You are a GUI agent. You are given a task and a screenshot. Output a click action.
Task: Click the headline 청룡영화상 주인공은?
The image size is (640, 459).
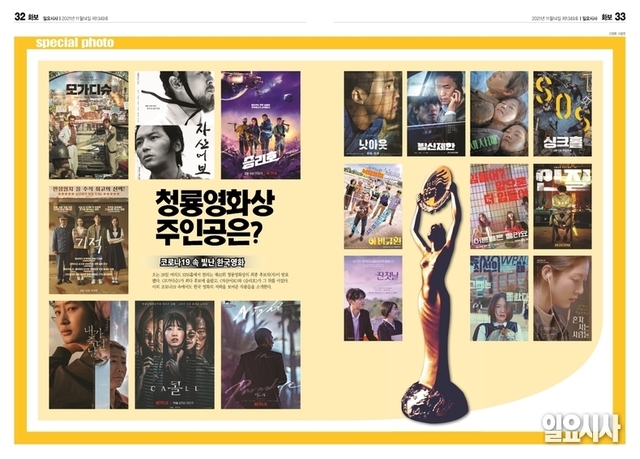(x=214, y=217)
